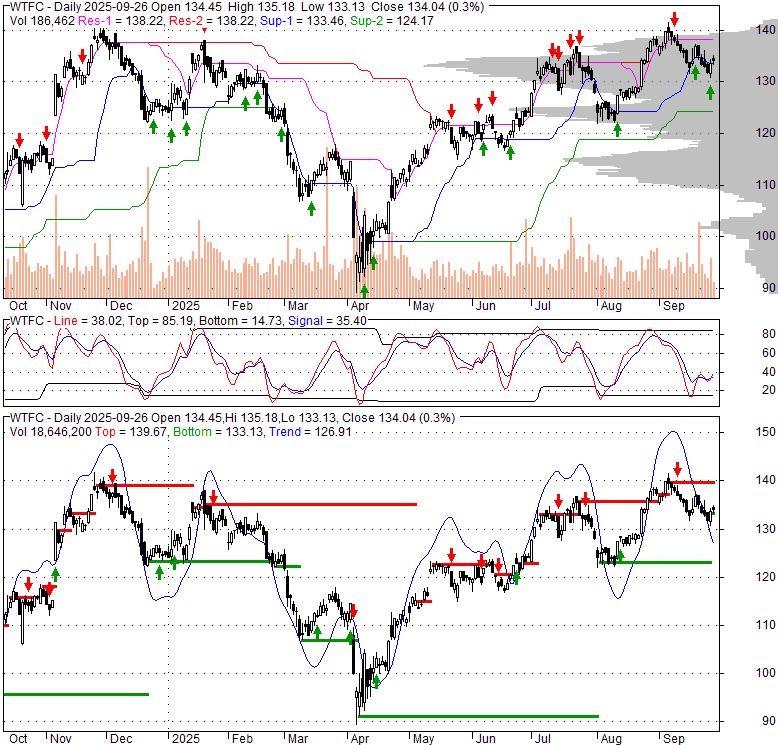Click the Top = 139.67 label
The width and height of the screenshot is (780, 745).
pyautogui.click(x=131, y=432)
